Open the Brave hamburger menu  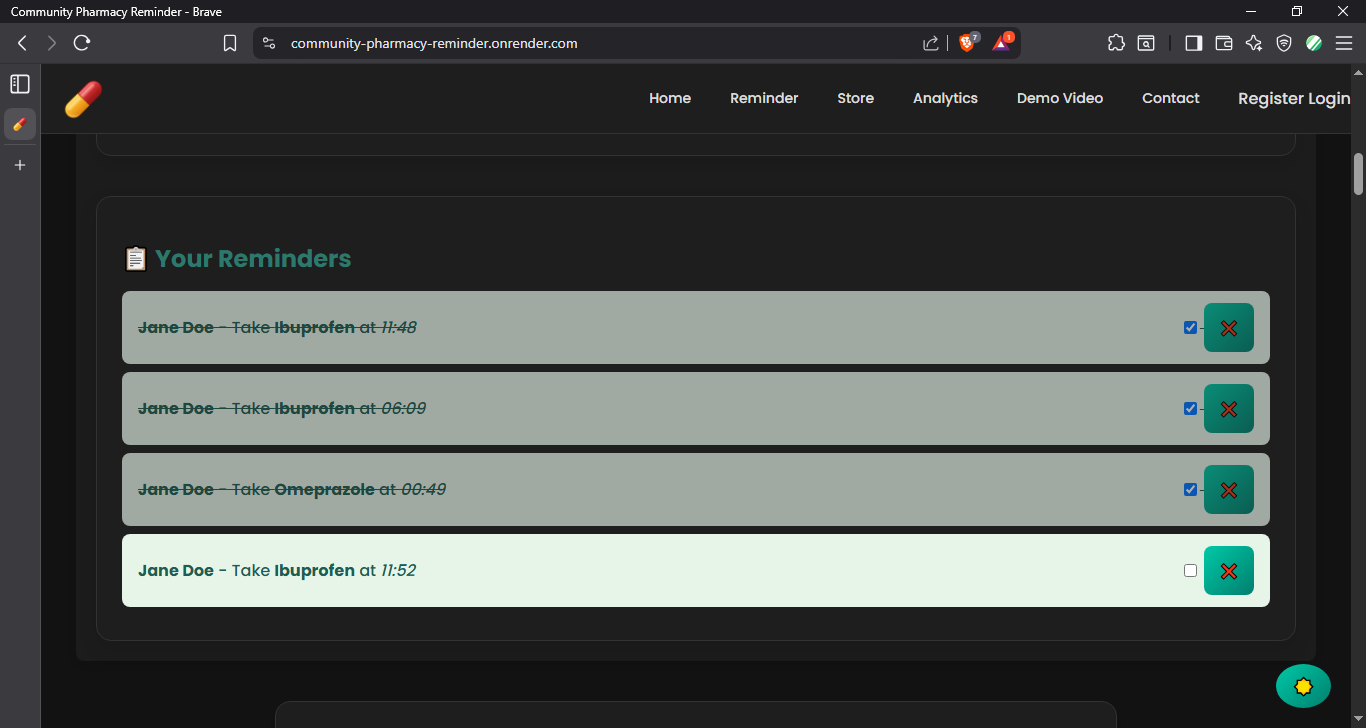click(x=1343, y=43)
